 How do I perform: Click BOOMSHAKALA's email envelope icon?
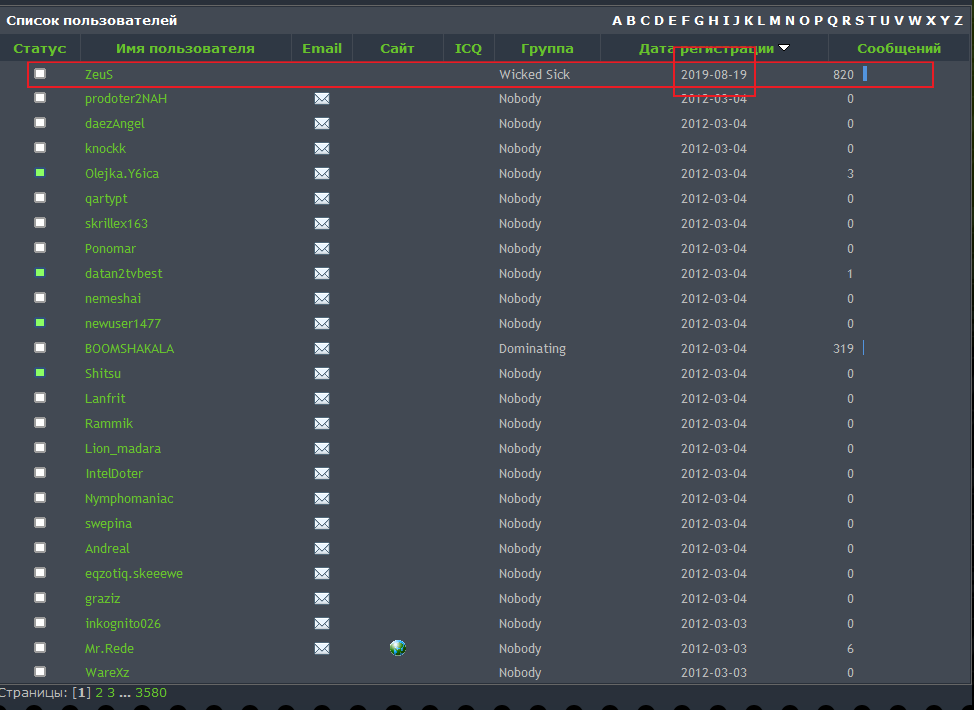[322, 348]
